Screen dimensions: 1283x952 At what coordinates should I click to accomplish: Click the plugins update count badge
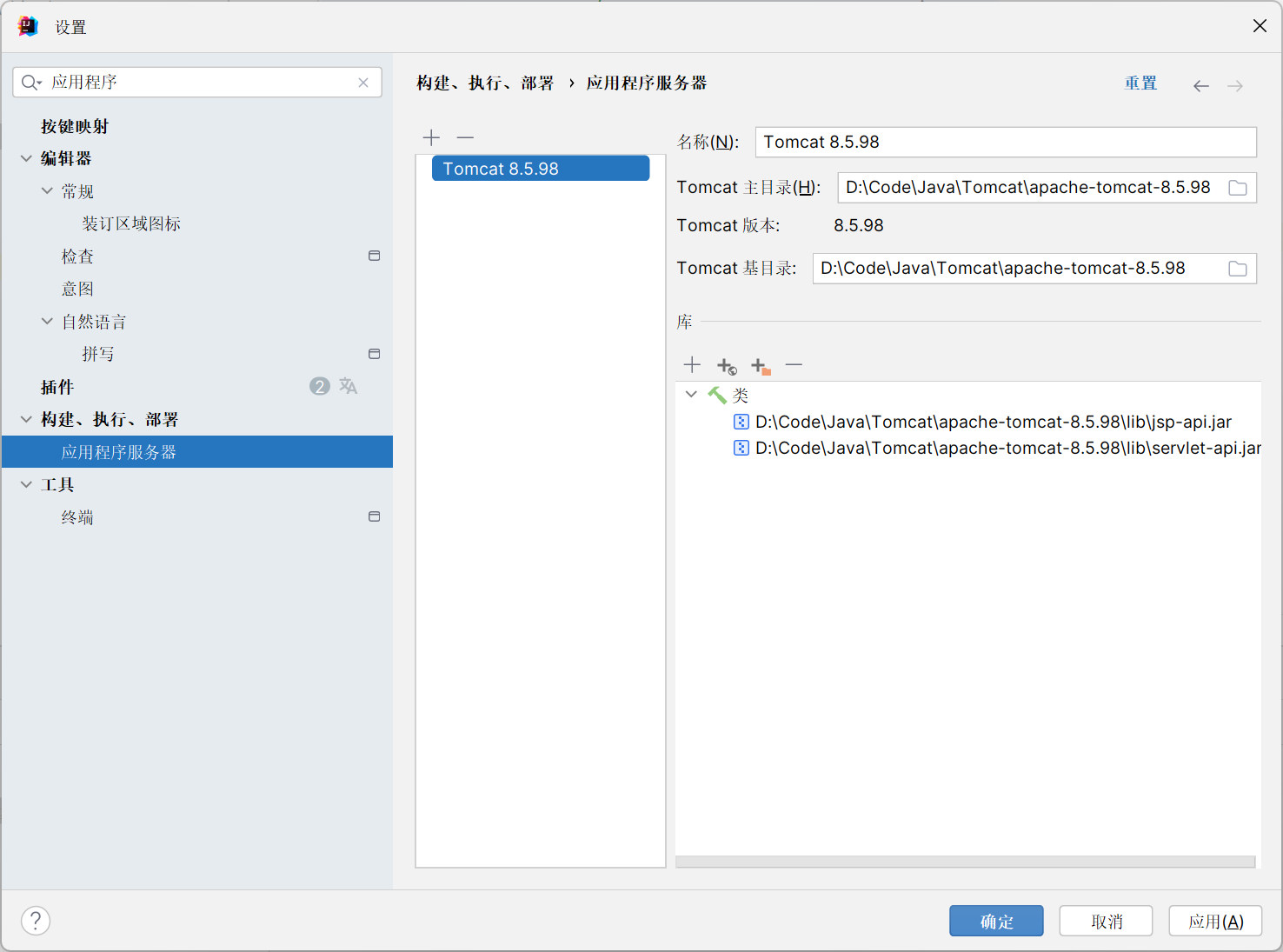coord(320,386)
